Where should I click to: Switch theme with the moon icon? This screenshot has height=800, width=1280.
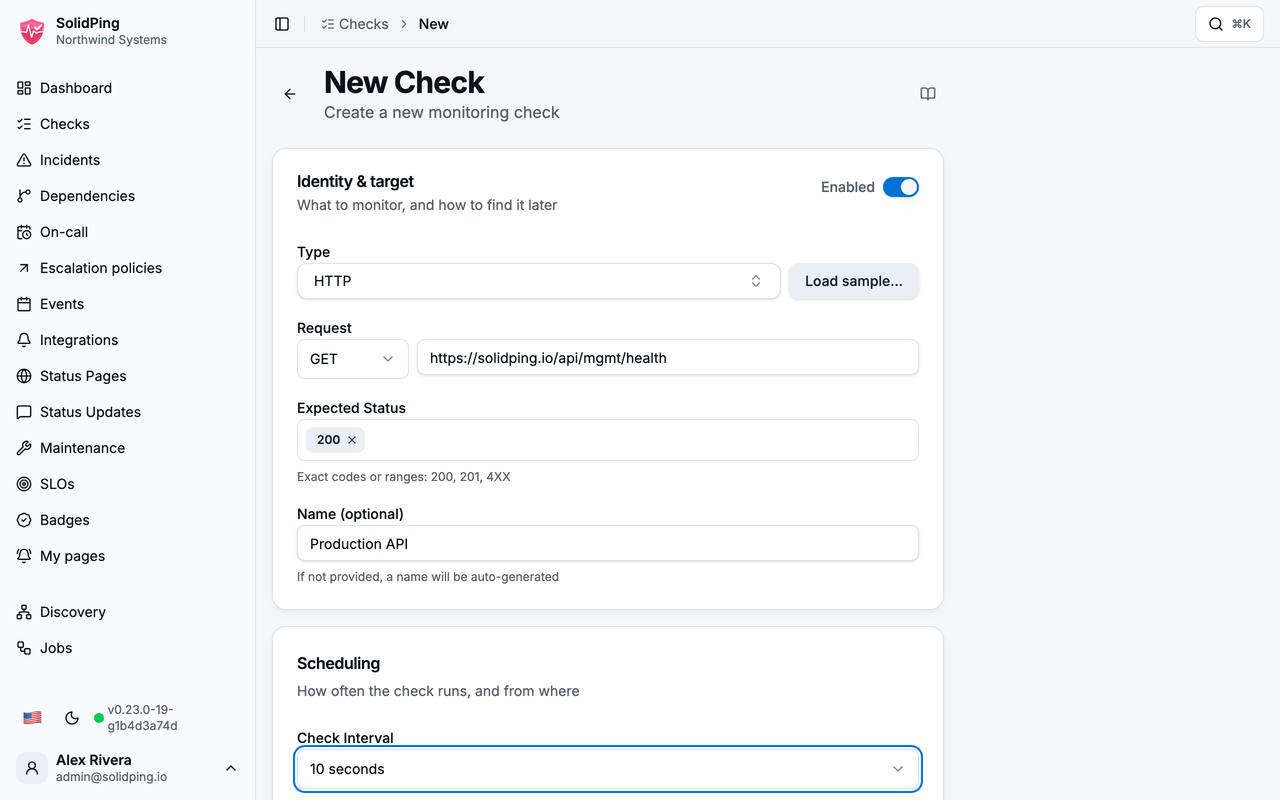(72, 718)
